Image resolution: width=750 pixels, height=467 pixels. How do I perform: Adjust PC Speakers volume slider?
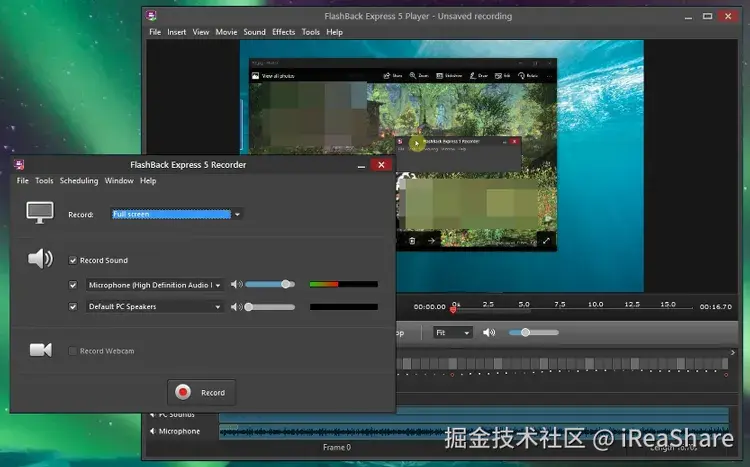coord(270,307)
